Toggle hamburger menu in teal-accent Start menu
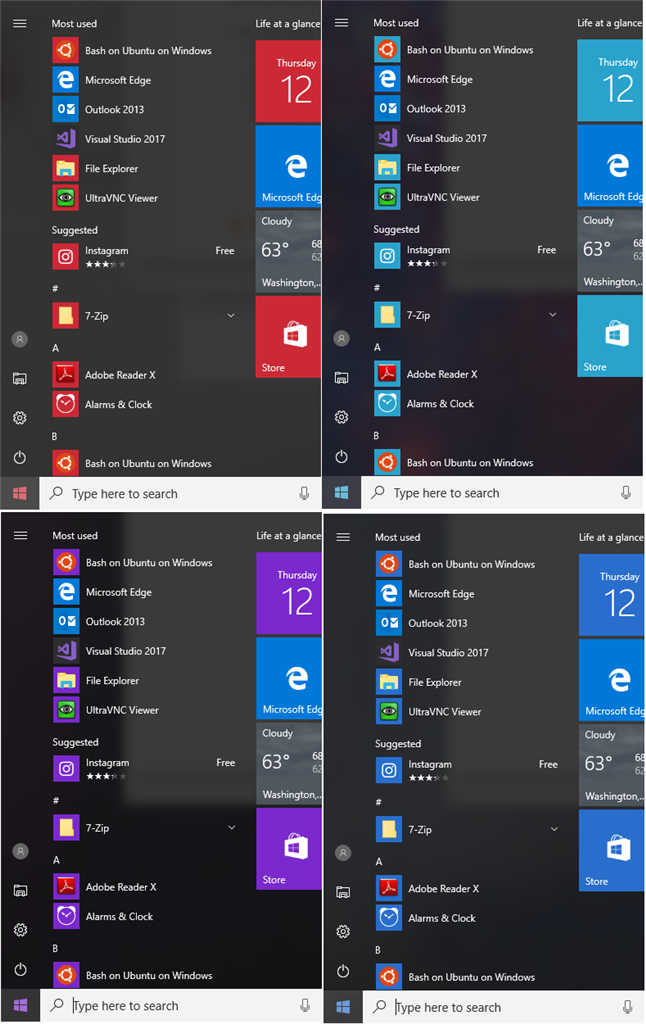Screen dimensions: 646x1024 tap(342, 23)
